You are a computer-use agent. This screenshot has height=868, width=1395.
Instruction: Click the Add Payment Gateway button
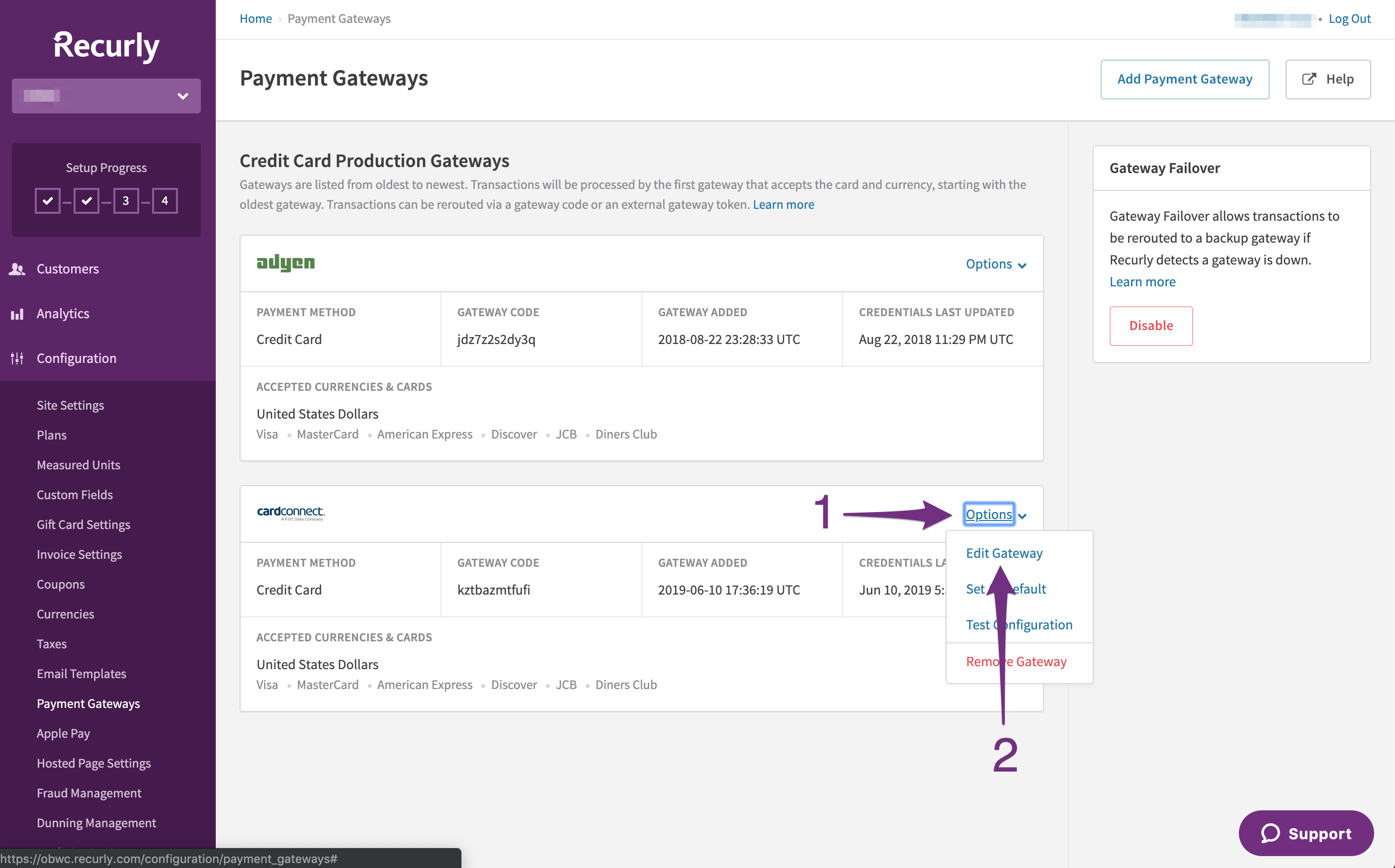(1184, 79)
